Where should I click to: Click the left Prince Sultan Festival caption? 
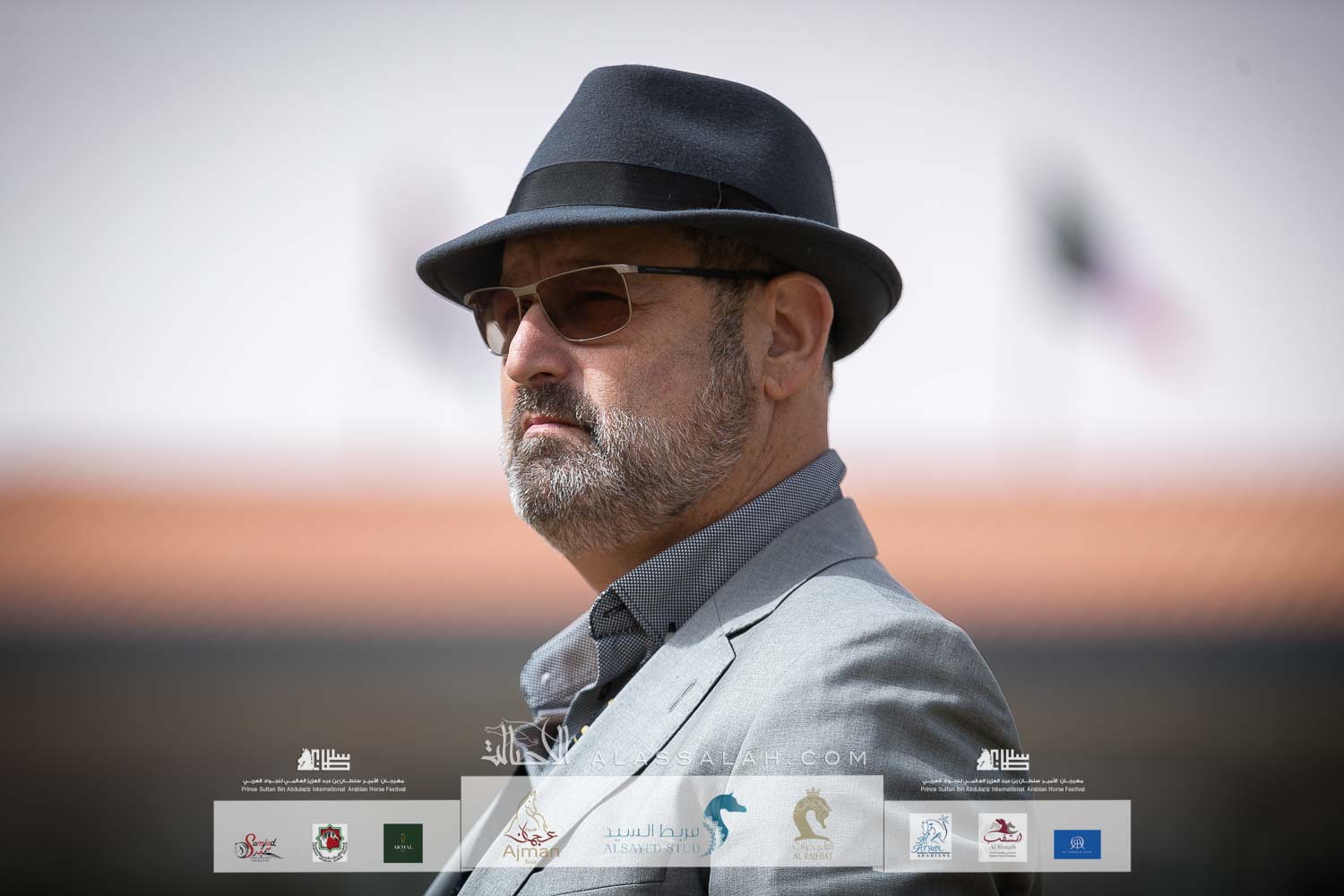(323, 785)
